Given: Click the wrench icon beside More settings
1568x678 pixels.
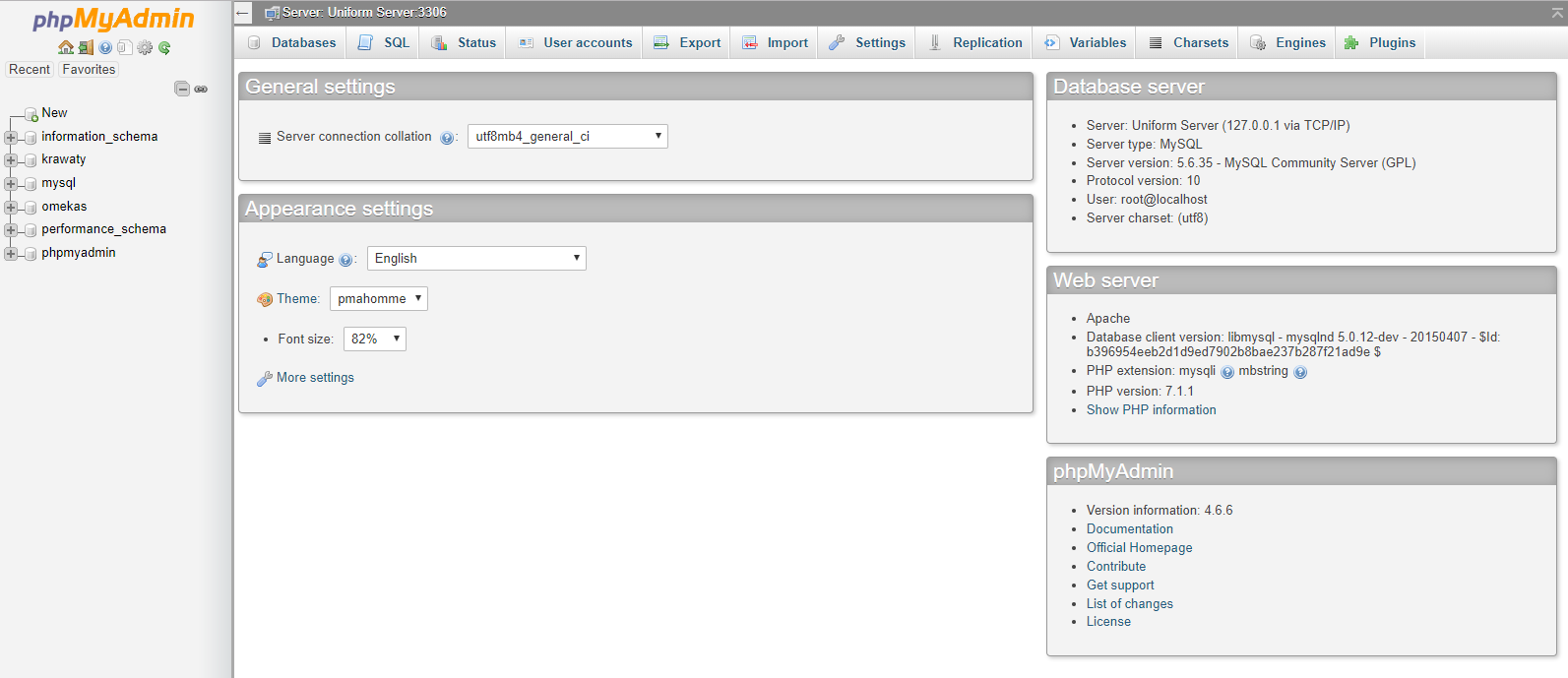Looking at the screenshot, I should [265, 379].
